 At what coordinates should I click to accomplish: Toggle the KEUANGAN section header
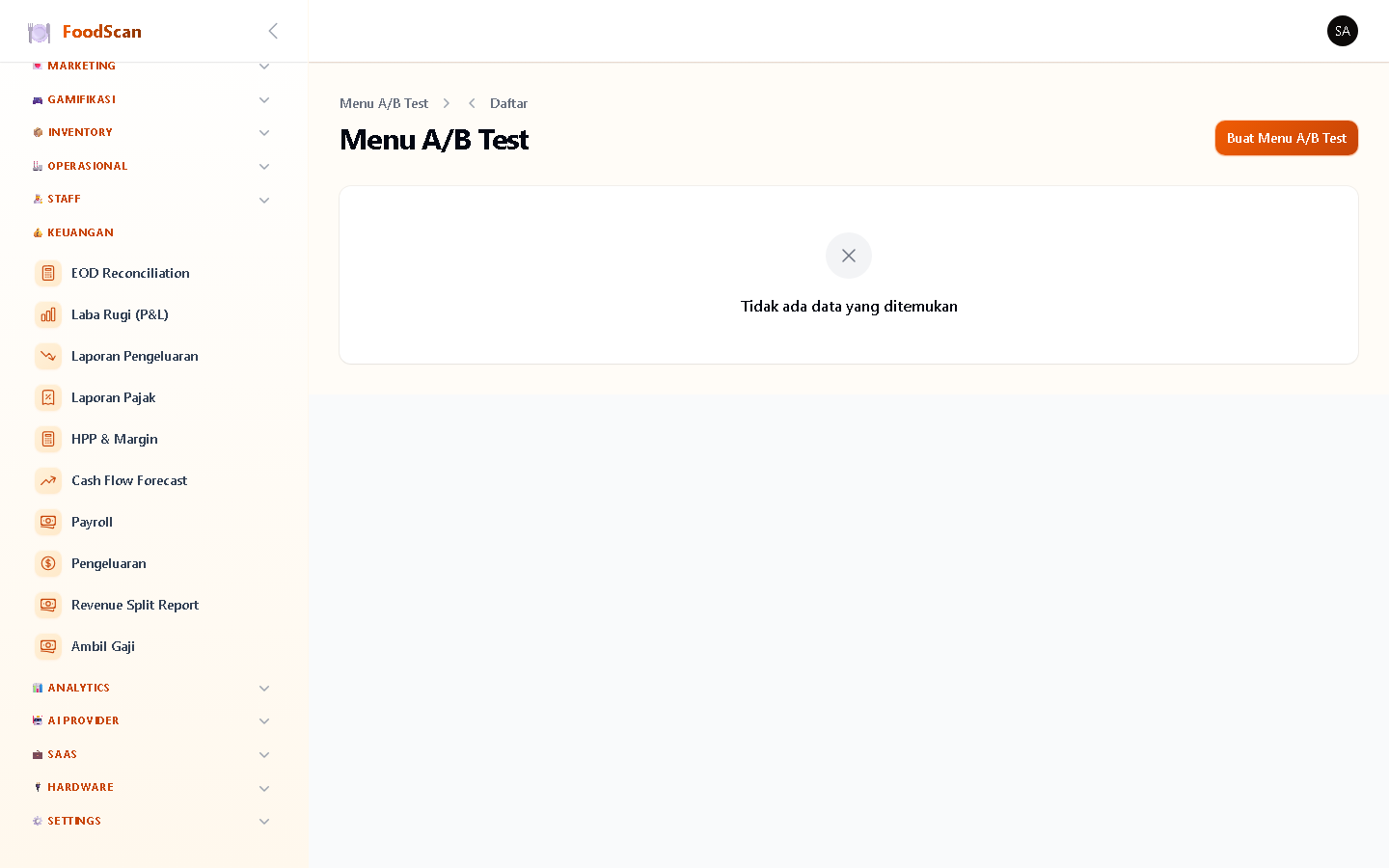pos(80,232)
